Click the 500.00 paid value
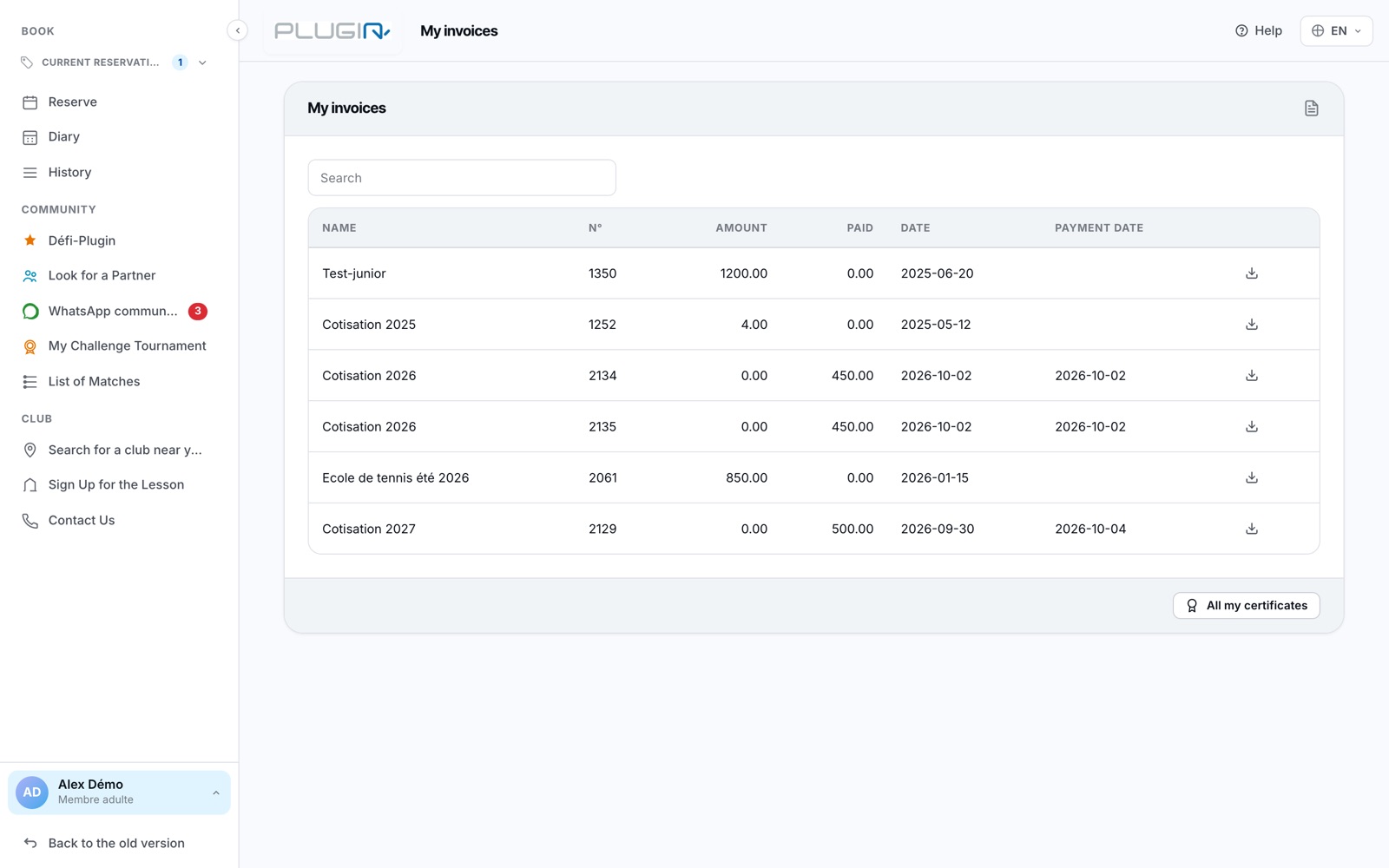Image resolution: width=1389 pixels, height=868 pixels. tap(852, 529)
